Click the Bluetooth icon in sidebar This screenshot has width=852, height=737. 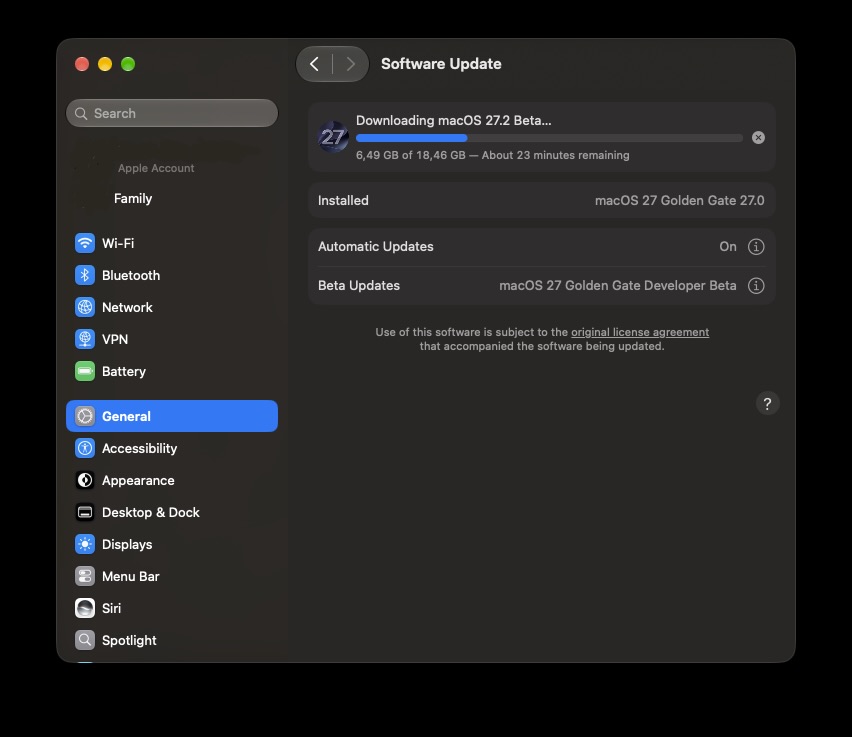tap(85, 275)
